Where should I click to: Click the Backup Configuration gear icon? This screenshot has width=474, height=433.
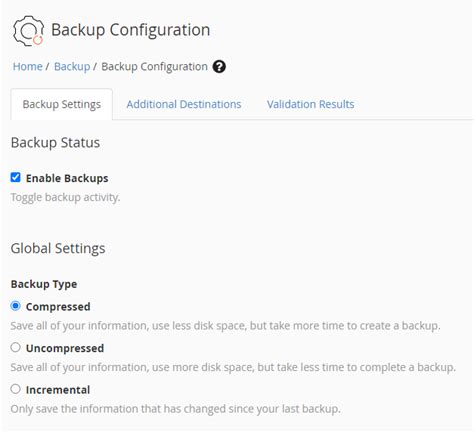pyautogui.click(x=28, y=31)
